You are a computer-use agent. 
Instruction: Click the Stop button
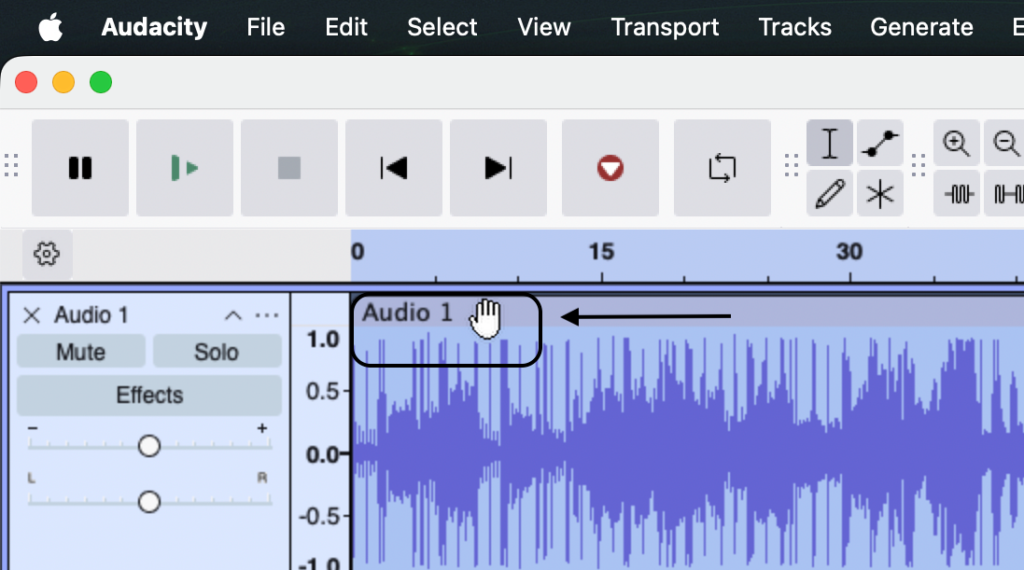(289, 168)
